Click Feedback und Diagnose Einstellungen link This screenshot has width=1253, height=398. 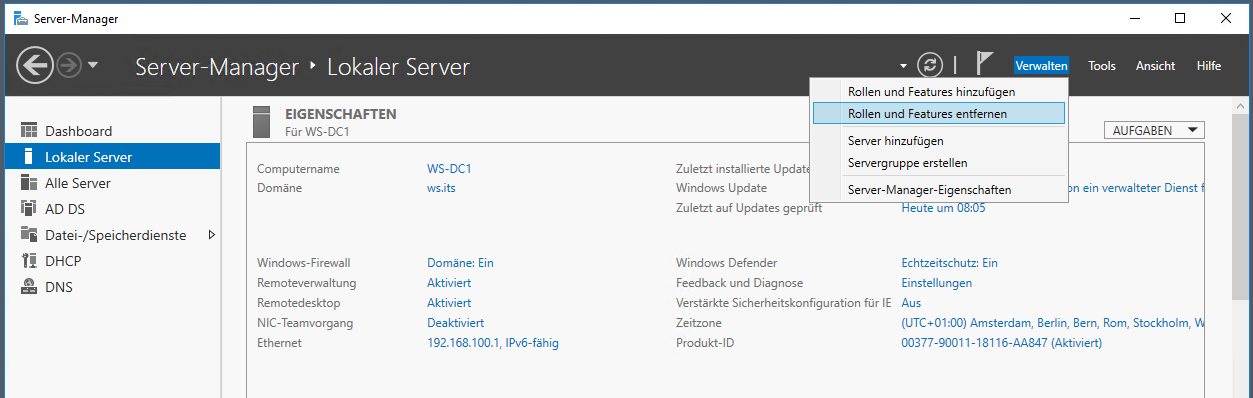coord(936,283)
